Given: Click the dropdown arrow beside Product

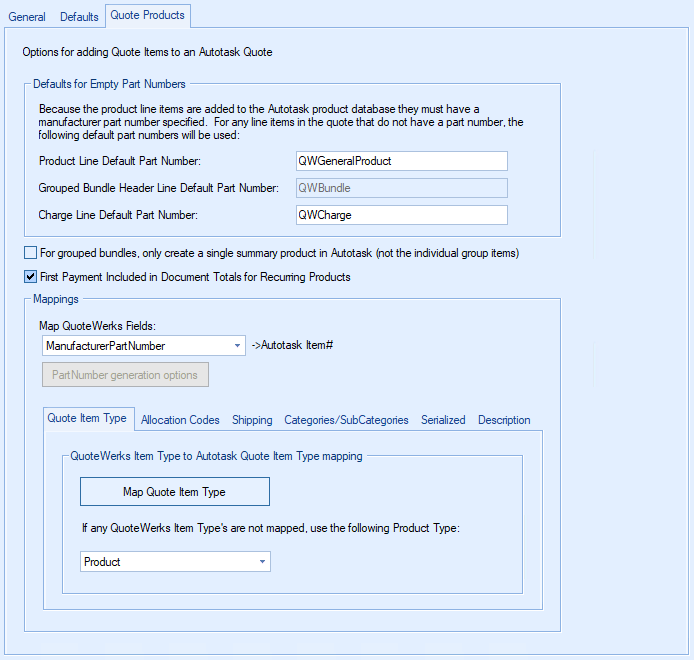Looking at the screenshot, I should click(x=262, y=562).
